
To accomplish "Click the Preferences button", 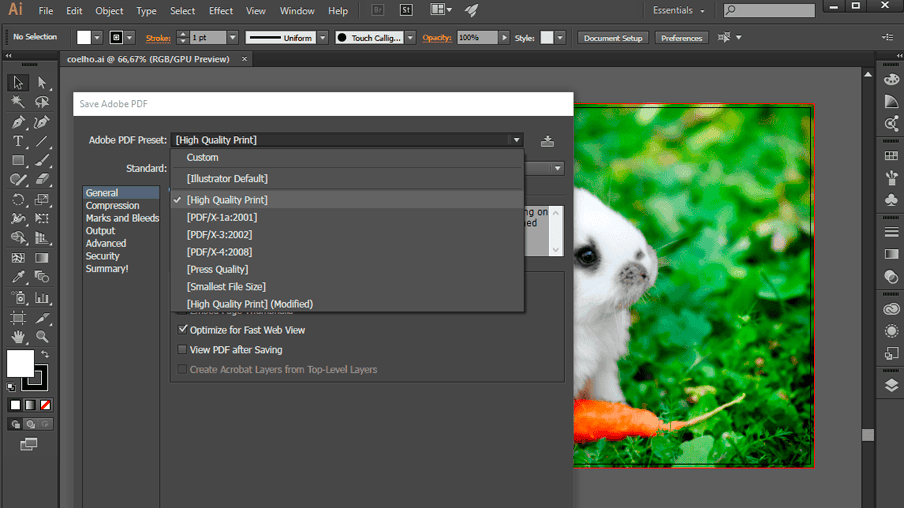I will (682, 38).
